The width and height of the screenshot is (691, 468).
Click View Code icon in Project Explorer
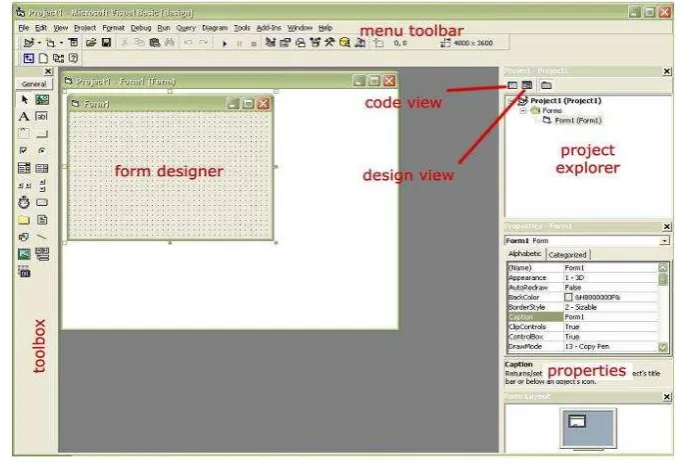coord(512,85)
